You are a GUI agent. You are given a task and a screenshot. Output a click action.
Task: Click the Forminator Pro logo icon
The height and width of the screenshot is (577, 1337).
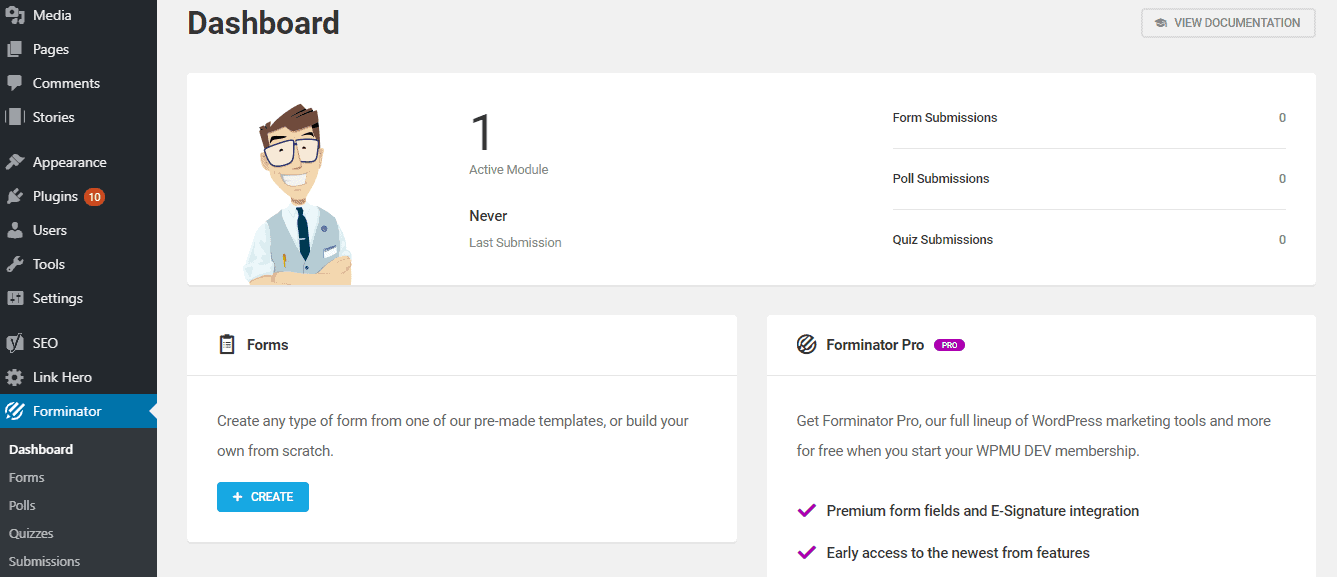807,345
